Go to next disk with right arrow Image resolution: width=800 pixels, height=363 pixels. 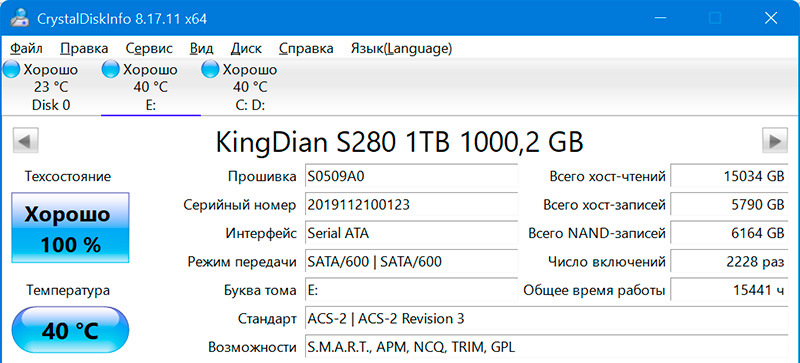(775, 140)
